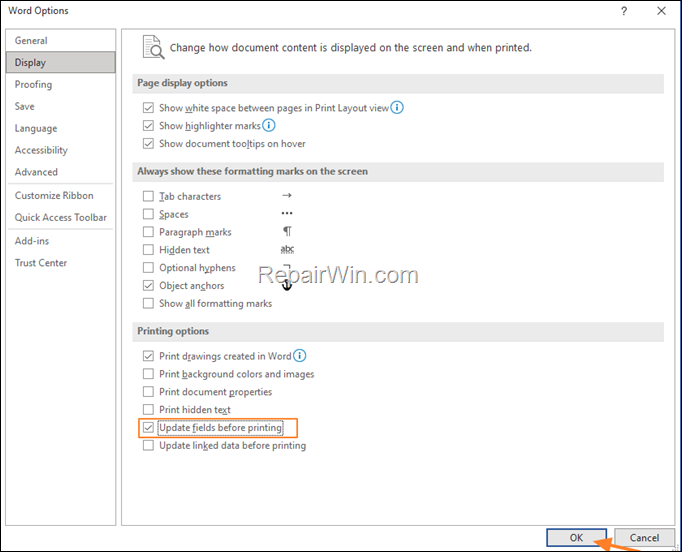The width and height of the screenshot is (682, 552).
Task: Open the Advanced category
Action: [x=61, y=172]
